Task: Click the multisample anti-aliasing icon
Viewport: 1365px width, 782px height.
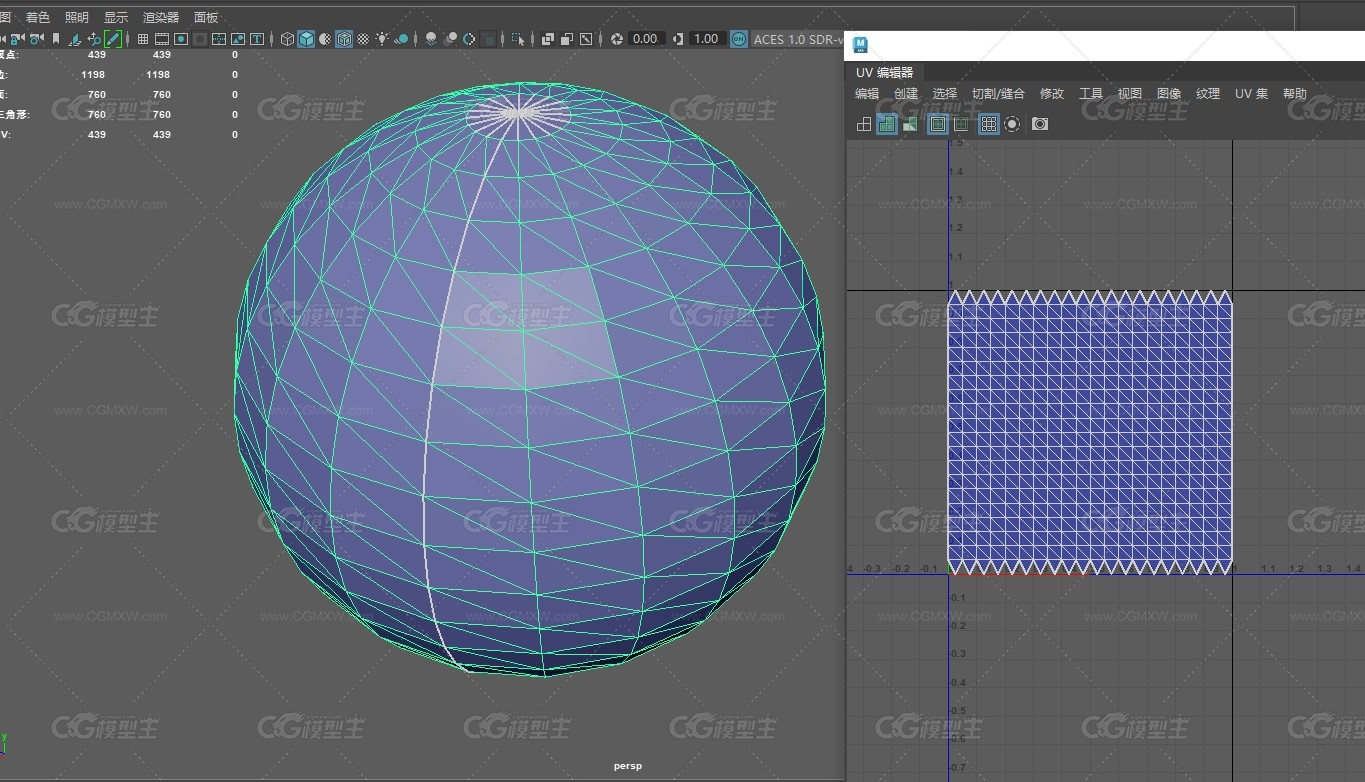Action: coord(469,39)
